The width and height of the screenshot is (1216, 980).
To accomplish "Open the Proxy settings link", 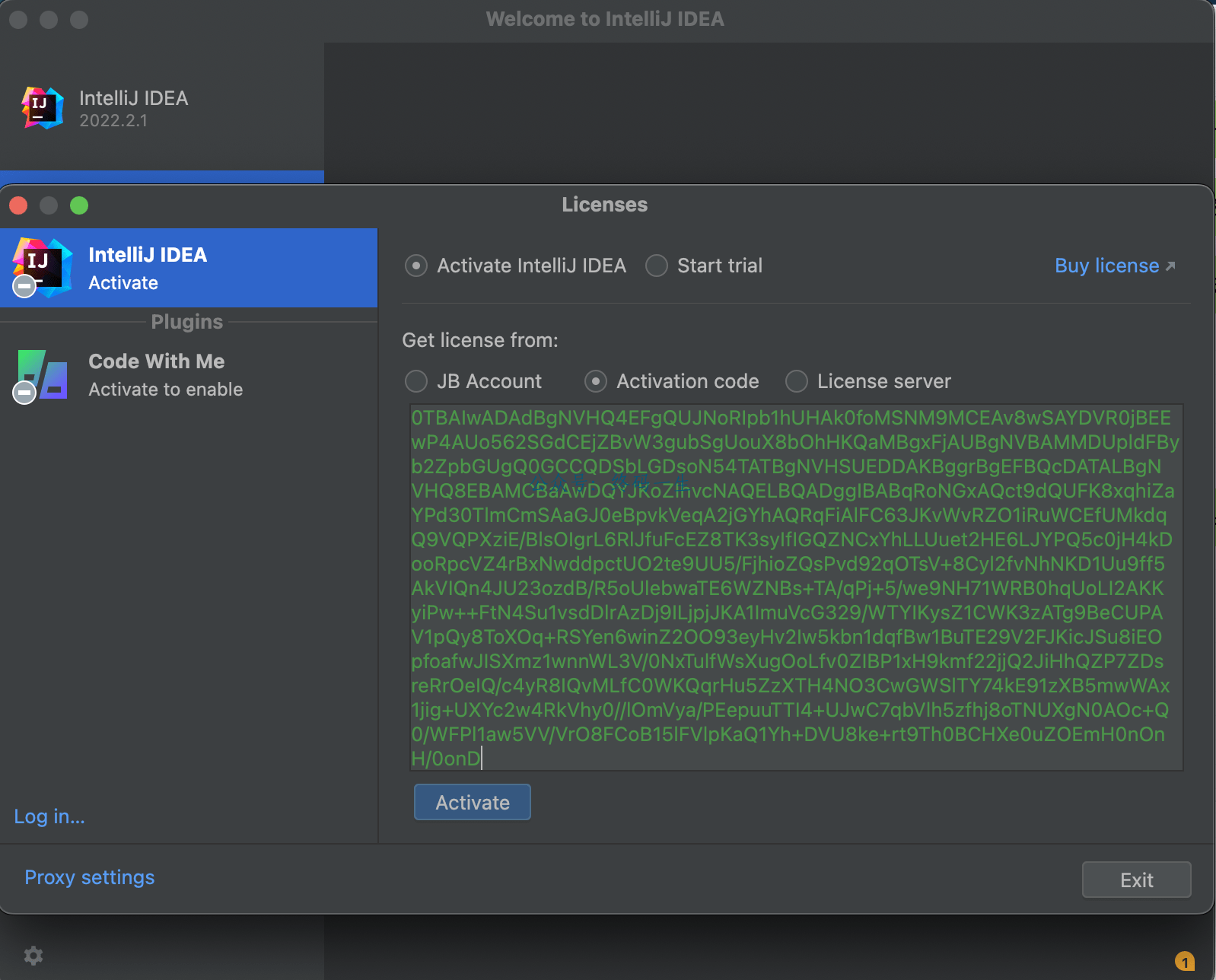I will click(90, 877).
